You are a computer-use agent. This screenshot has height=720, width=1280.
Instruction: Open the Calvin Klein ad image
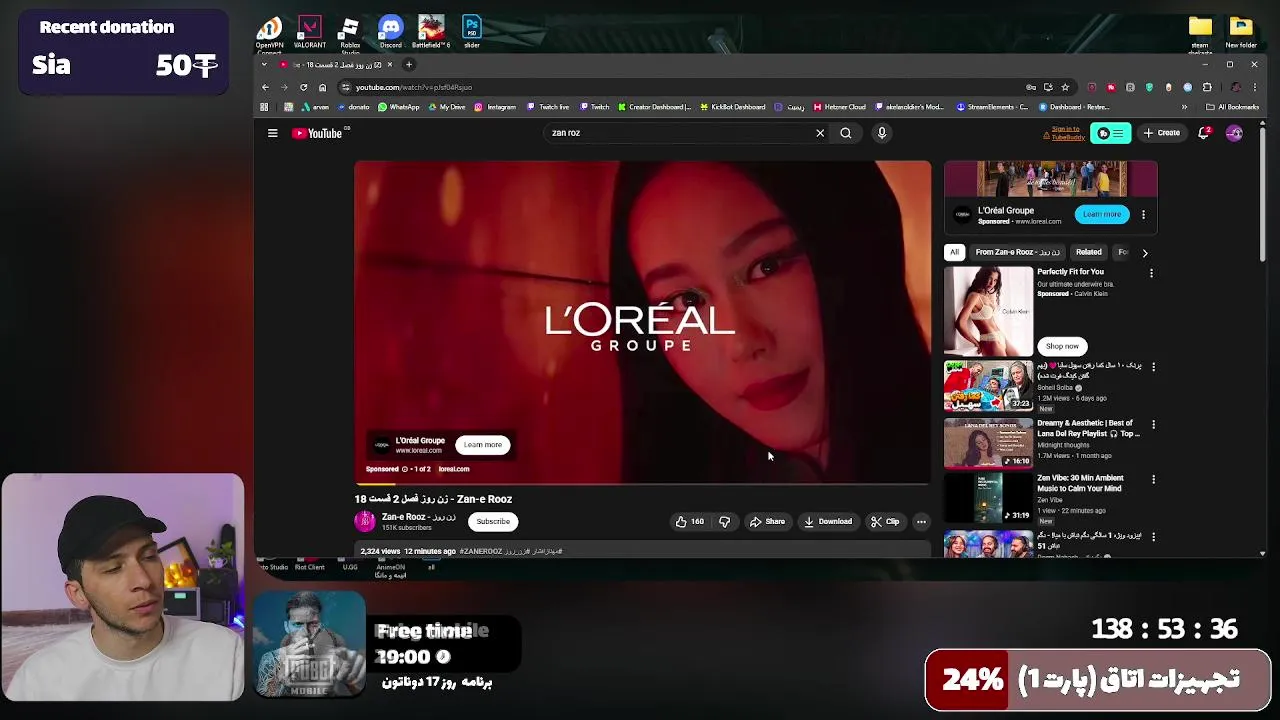tap(988, 310)
